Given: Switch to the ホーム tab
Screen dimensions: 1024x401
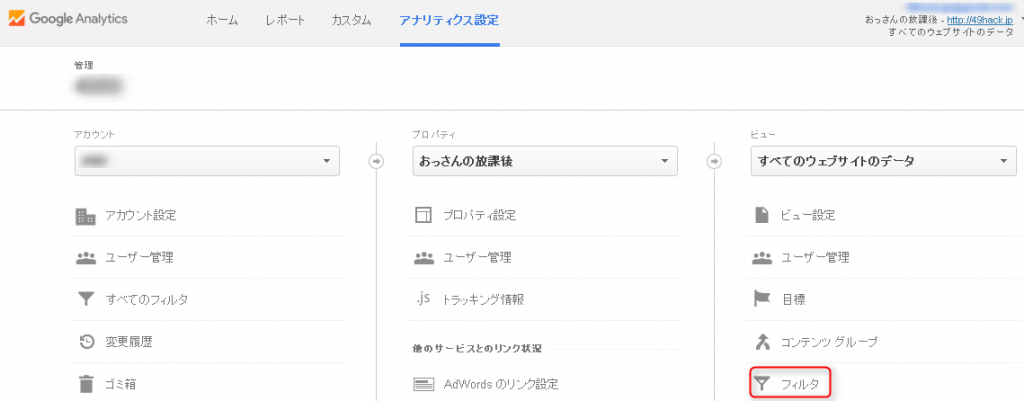Looking at the screenshot, I should tap(222, 21).
